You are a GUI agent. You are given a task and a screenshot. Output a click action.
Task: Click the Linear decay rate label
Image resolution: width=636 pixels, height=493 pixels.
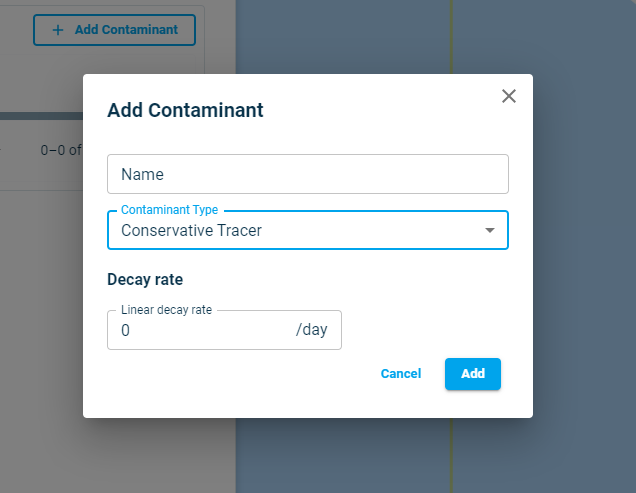166,310
